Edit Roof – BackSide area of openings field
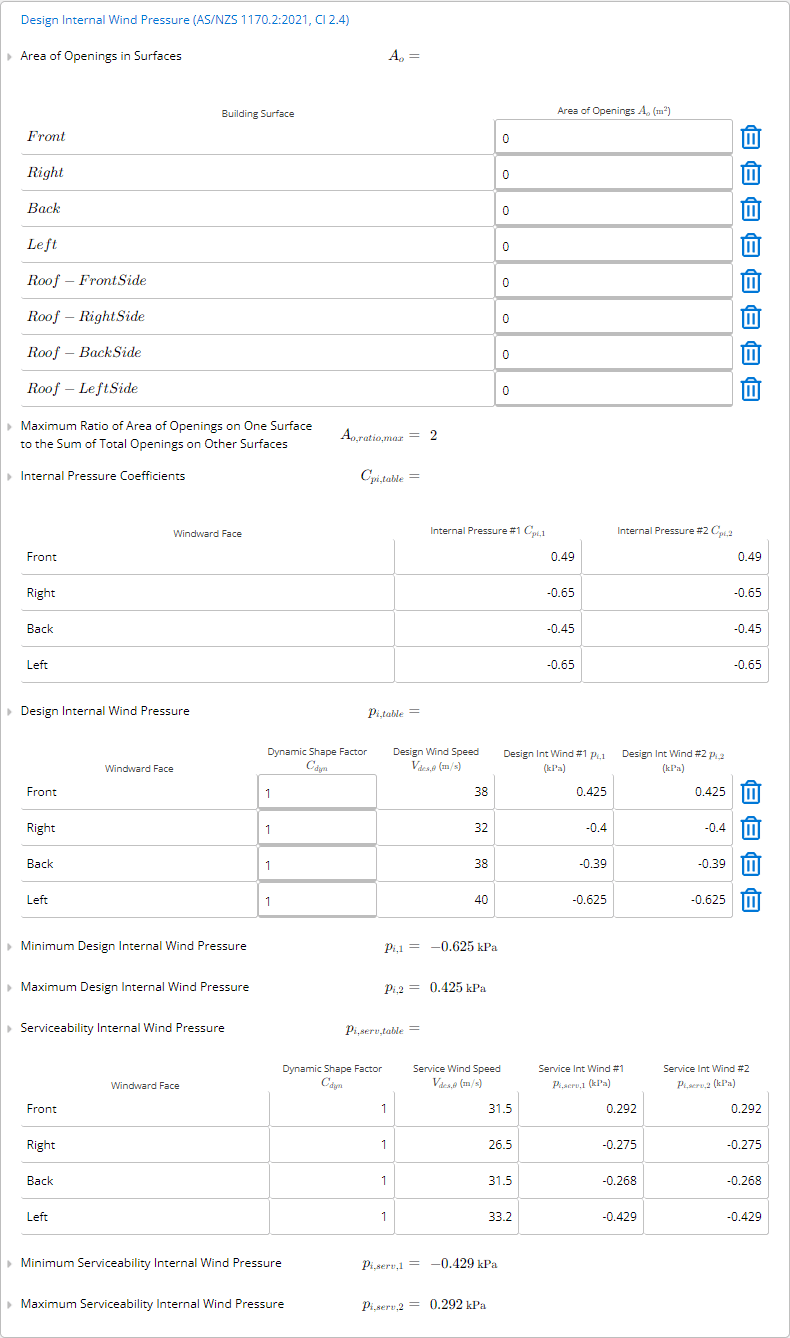The width and height of the screenshot is (790, 1338). (x=614, y=353)
